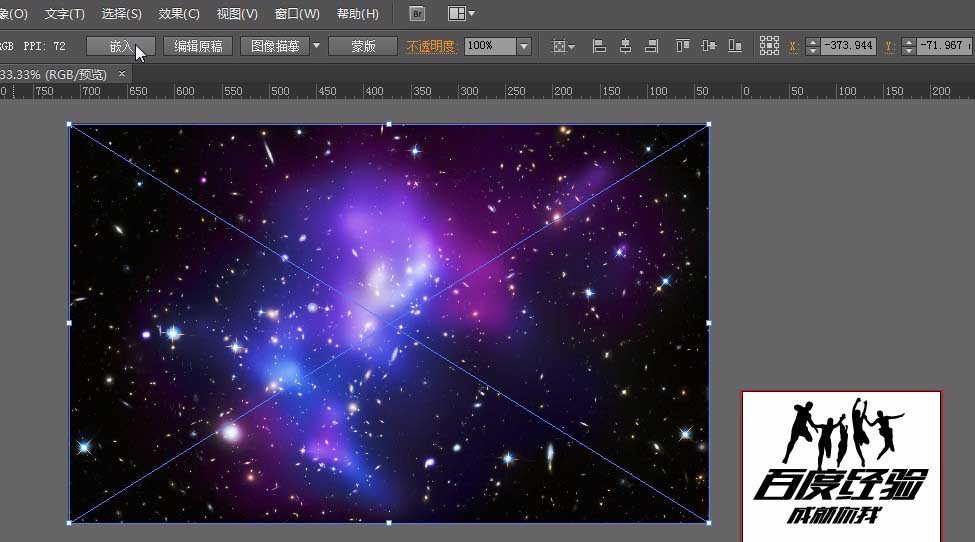Launch Adobe Bridge via Br icon
Viewport: 975px width, 542px height.
point(417,14)
